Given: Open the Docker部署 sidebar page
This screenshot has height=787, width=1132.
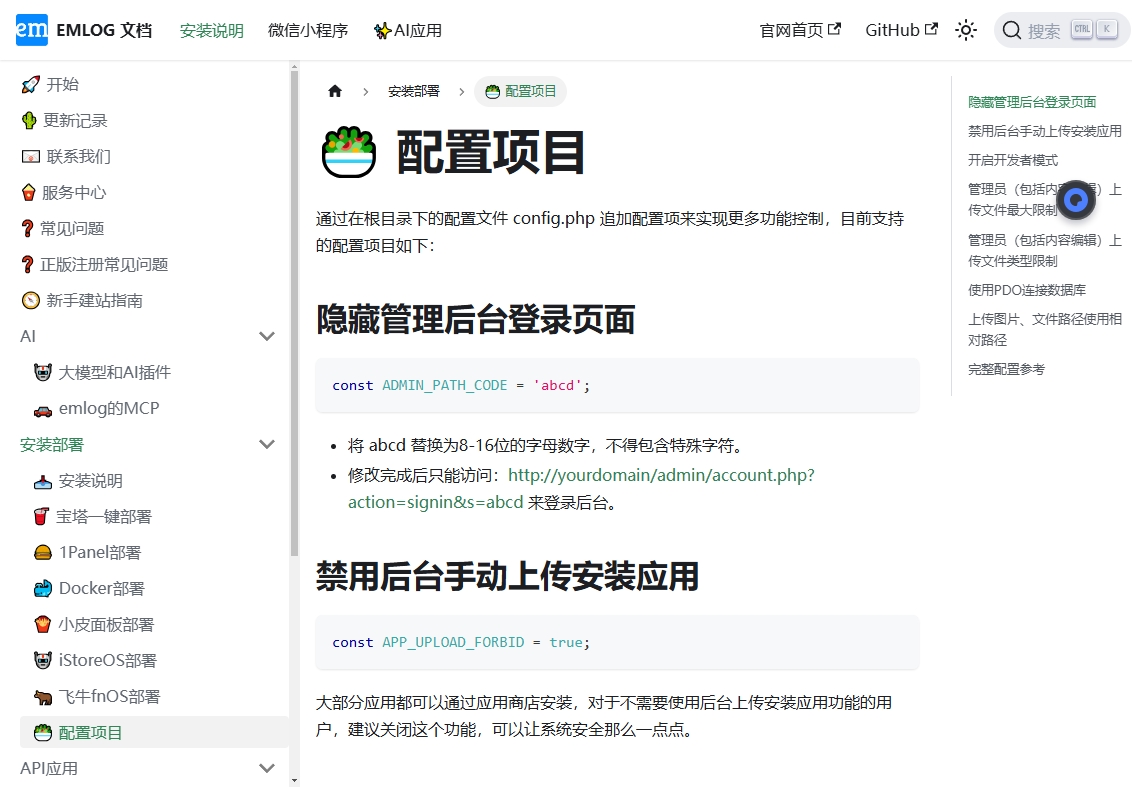Looking at the screenshot, I should (101, 588).
